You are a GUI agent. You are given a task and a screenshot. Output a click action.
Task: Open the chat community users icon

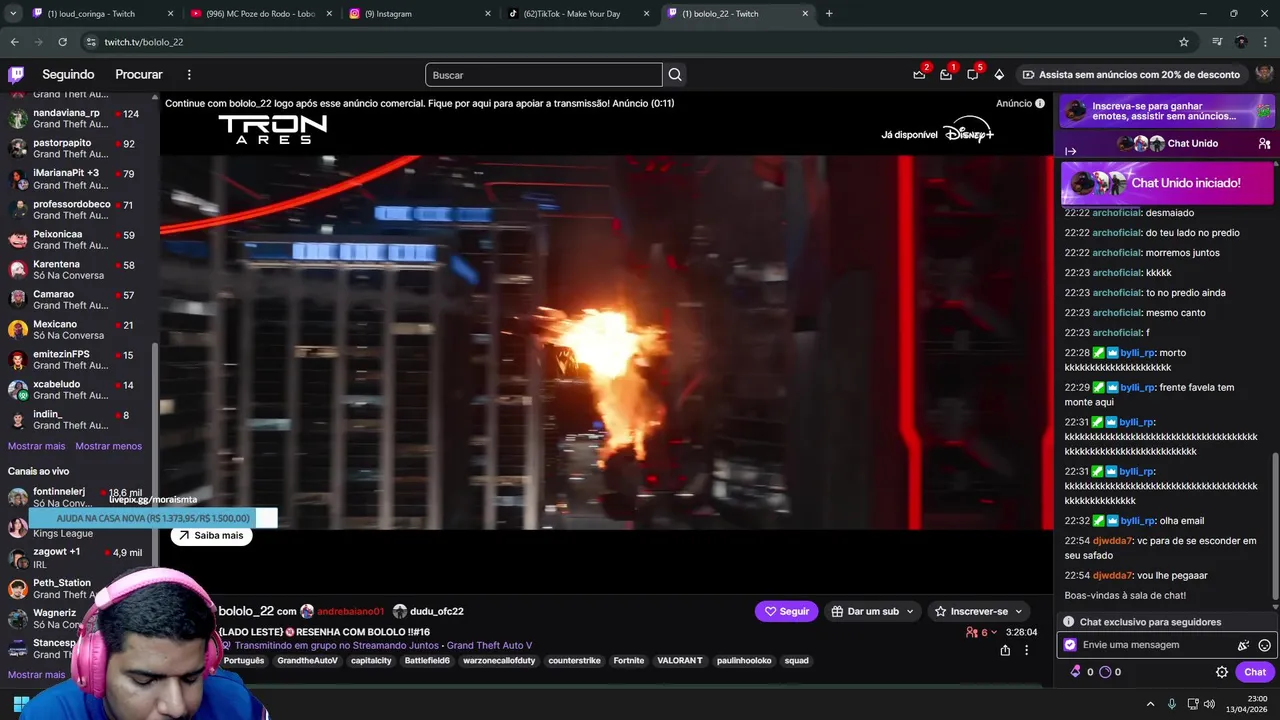click(x=1265, y=144)
